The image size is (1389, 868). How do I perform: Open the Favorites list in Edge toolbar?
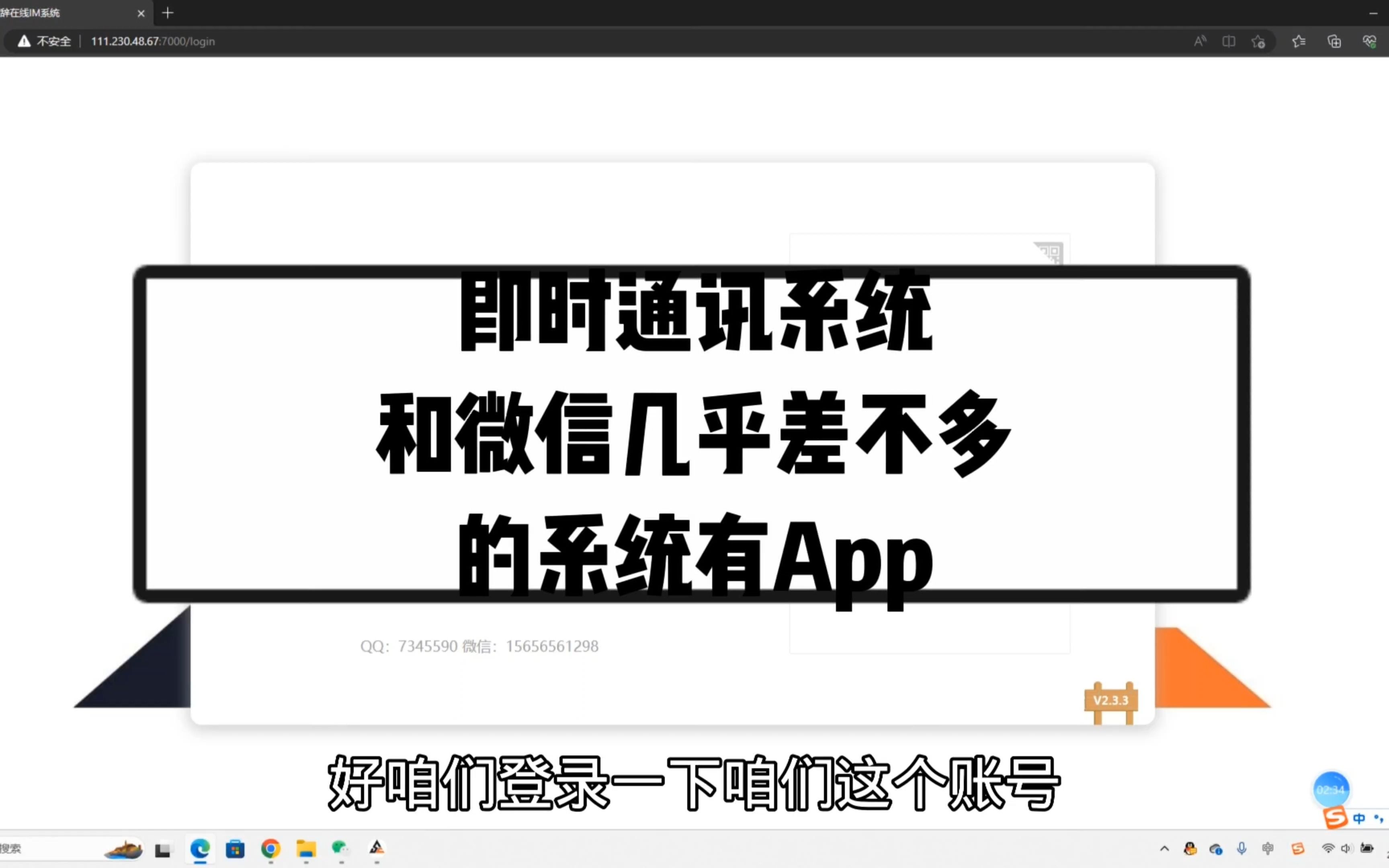[1299, 41]
